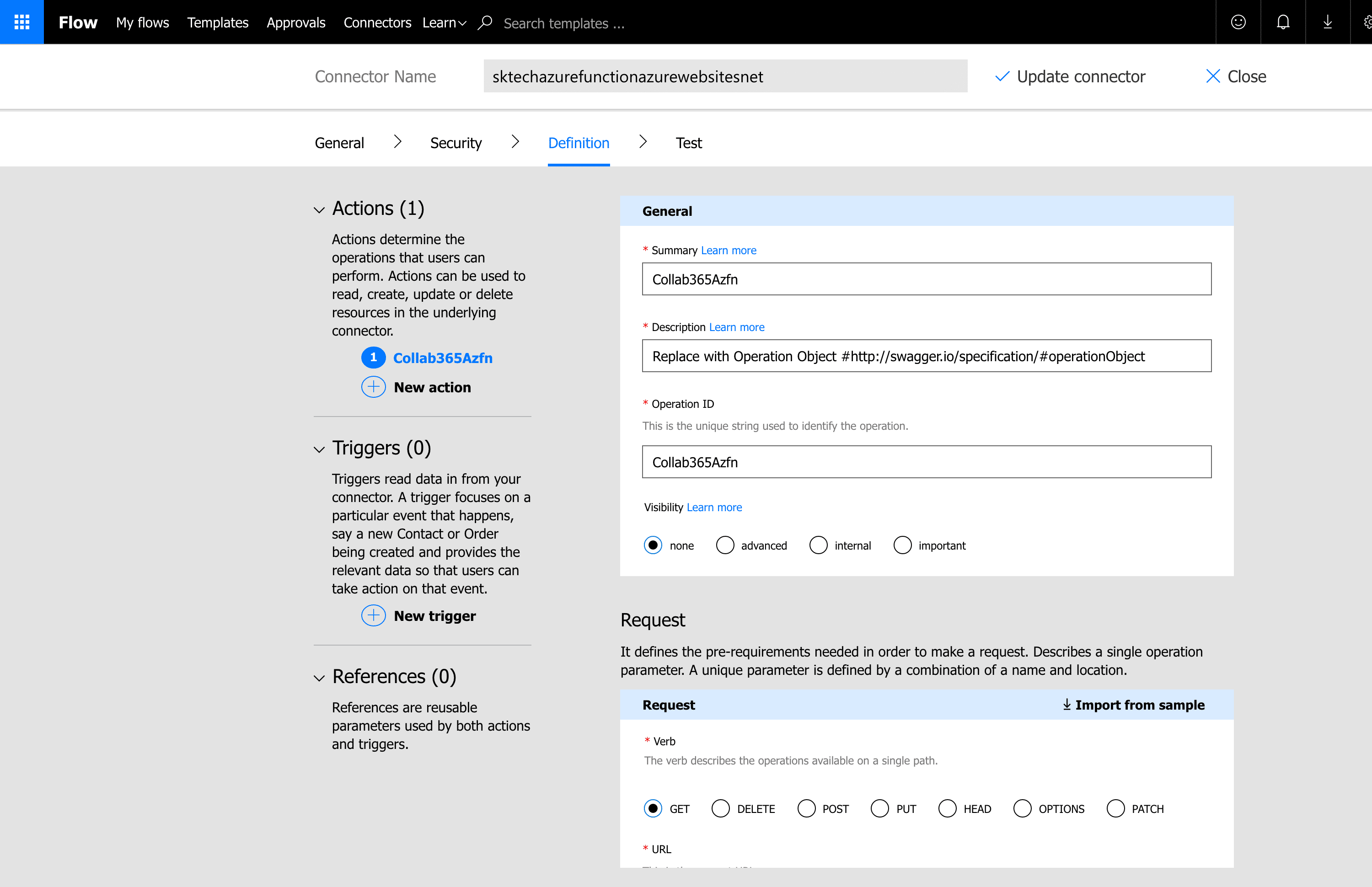Click New action
The height and width of the screenshot is (887, 1372).
[433, 387]
